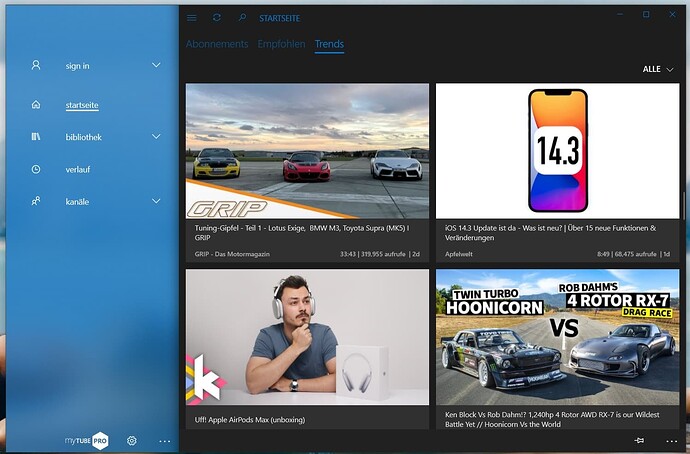Open the ALLE filter dropdown
This screenshot has height=454, width=690.
pyautogui.click(x=658, y=69)
